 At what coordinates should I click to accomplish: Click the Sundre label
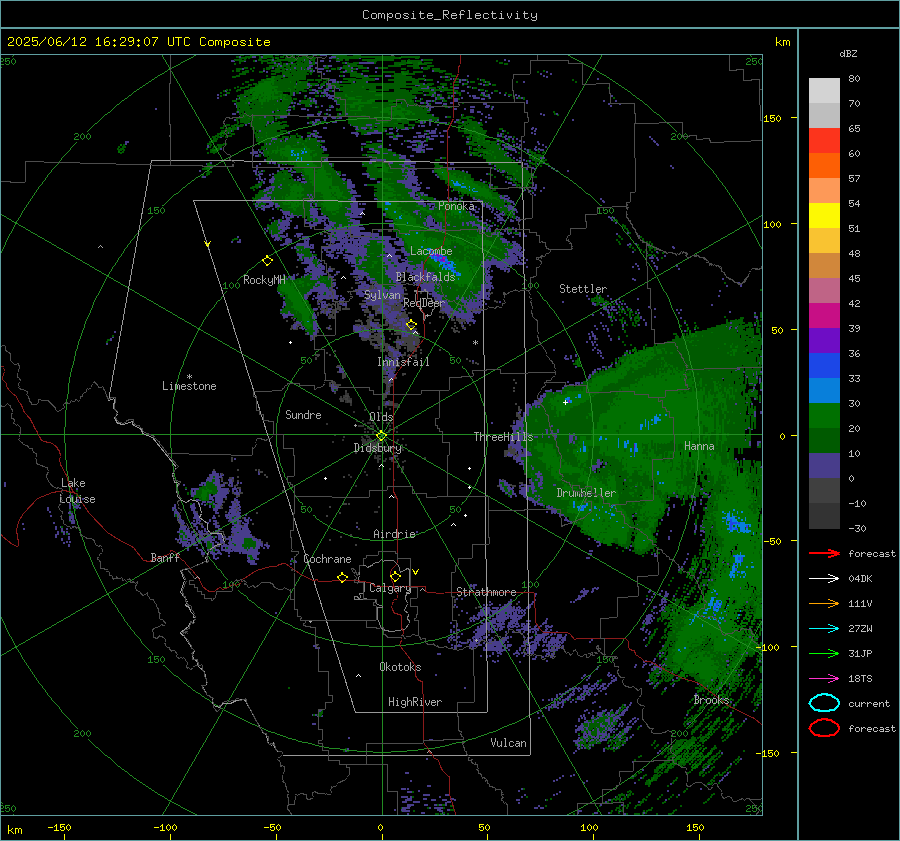click(x=303, y=414)
